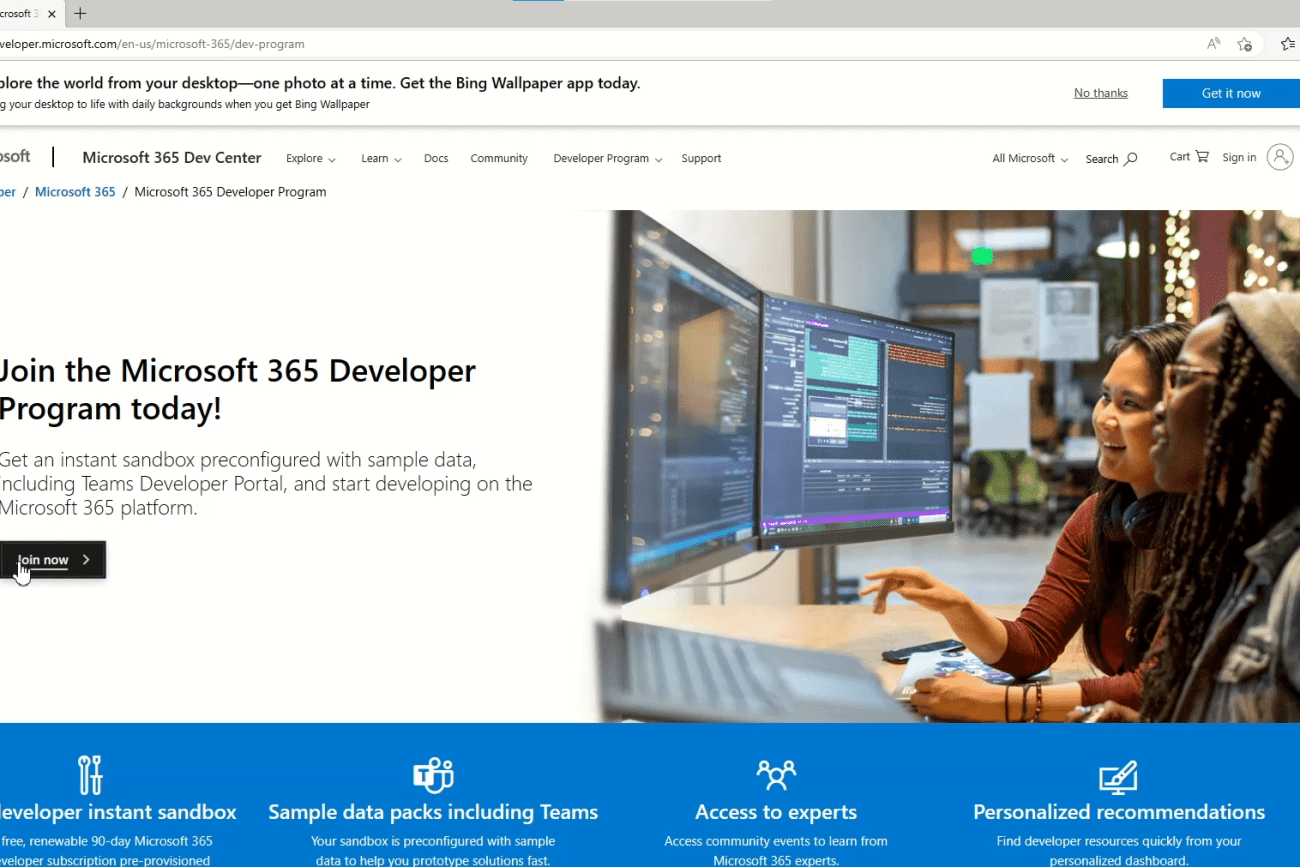Expand the Developer Program menu
The width and height of the screenshot is (1300, 867).
pyautogui.click(x=608, y=159)
